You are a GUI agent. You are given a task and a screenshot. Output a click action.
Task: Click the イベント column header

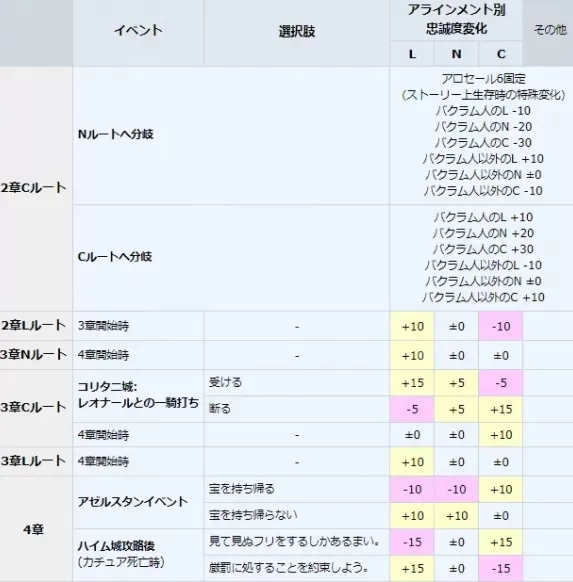click(x=138, y=30)
